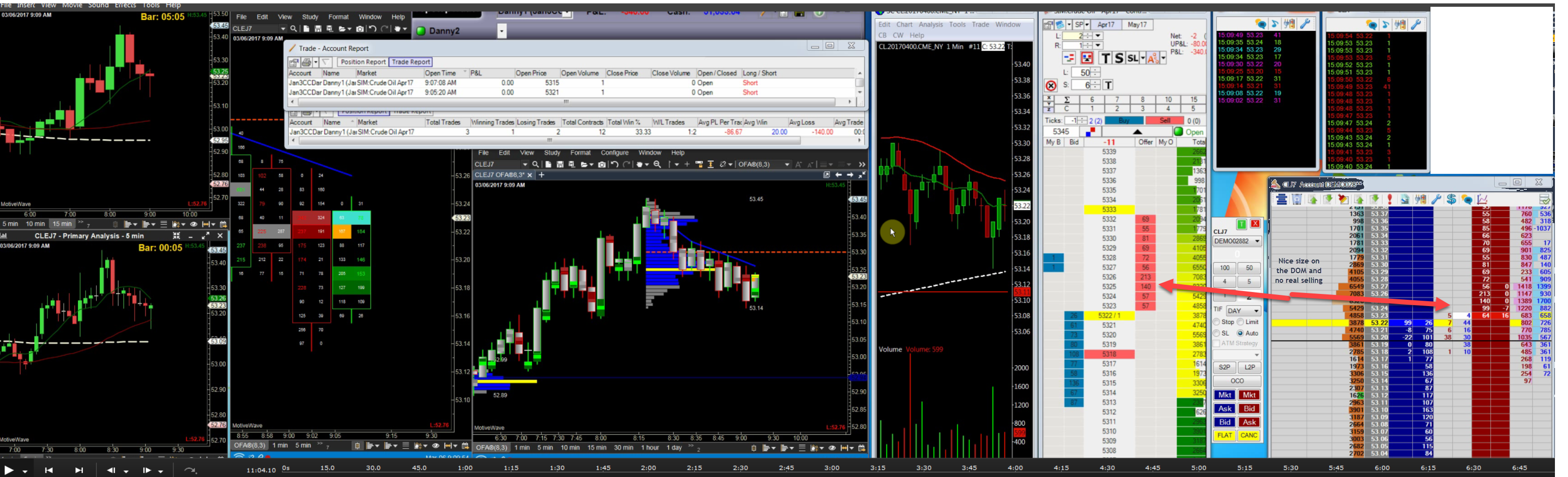The height and width of the screenshot is (477, 1568).
Task: Click loop icon in bottom video bar
Action: coord(190,470)
